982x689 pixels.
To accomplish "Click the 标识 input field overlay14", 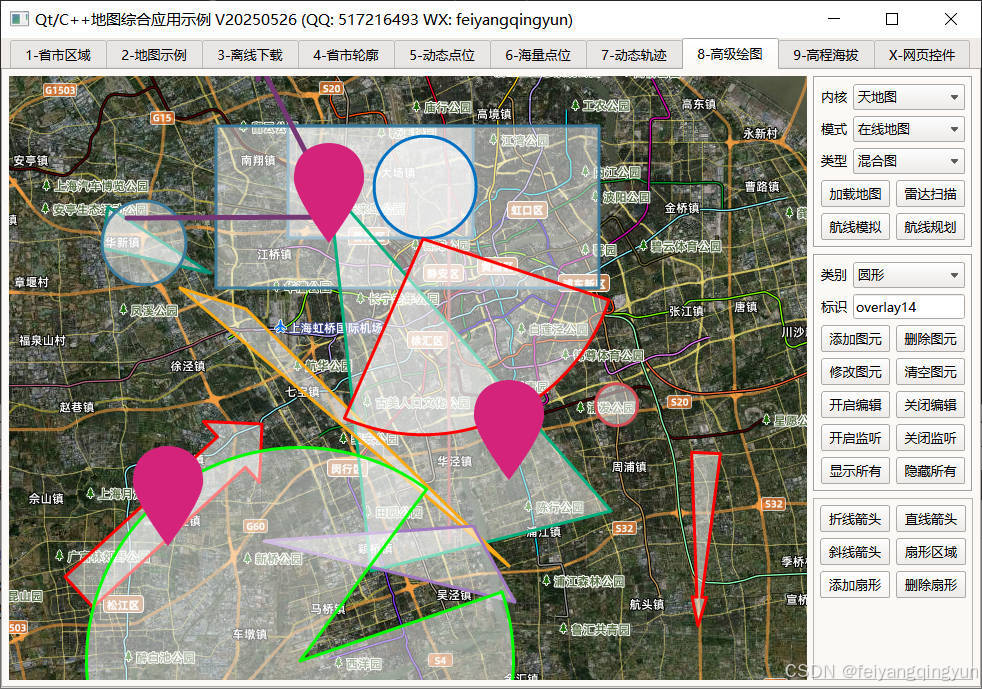I will [x=908, y=307].
